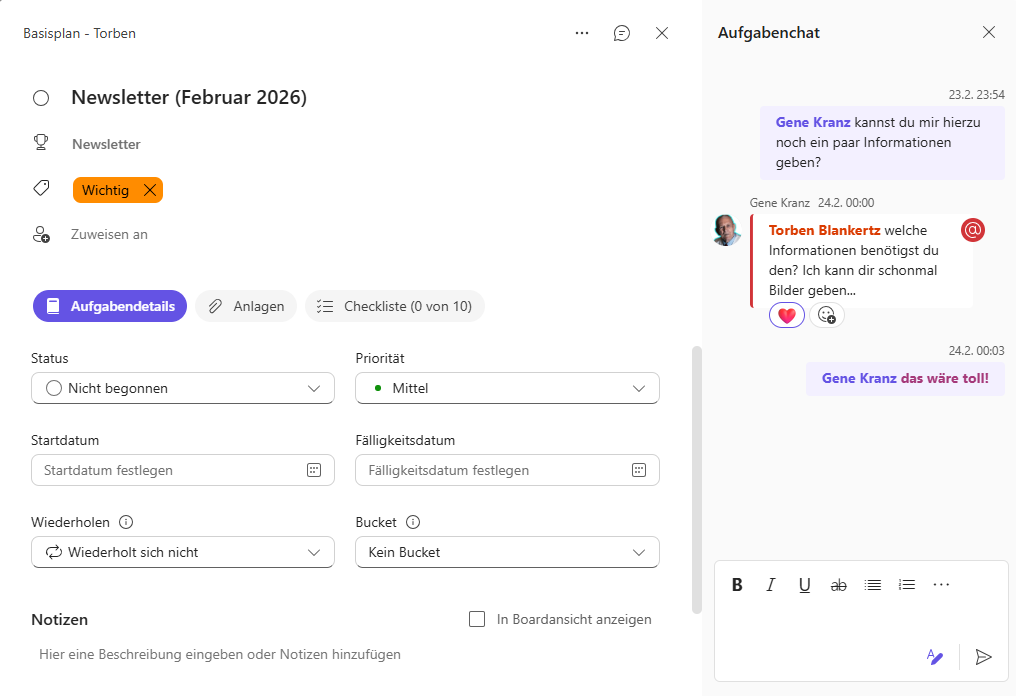This screenshot has width=1016, height=696.
Task: Remove the Wichtig label with X
Action: [150, 190]
